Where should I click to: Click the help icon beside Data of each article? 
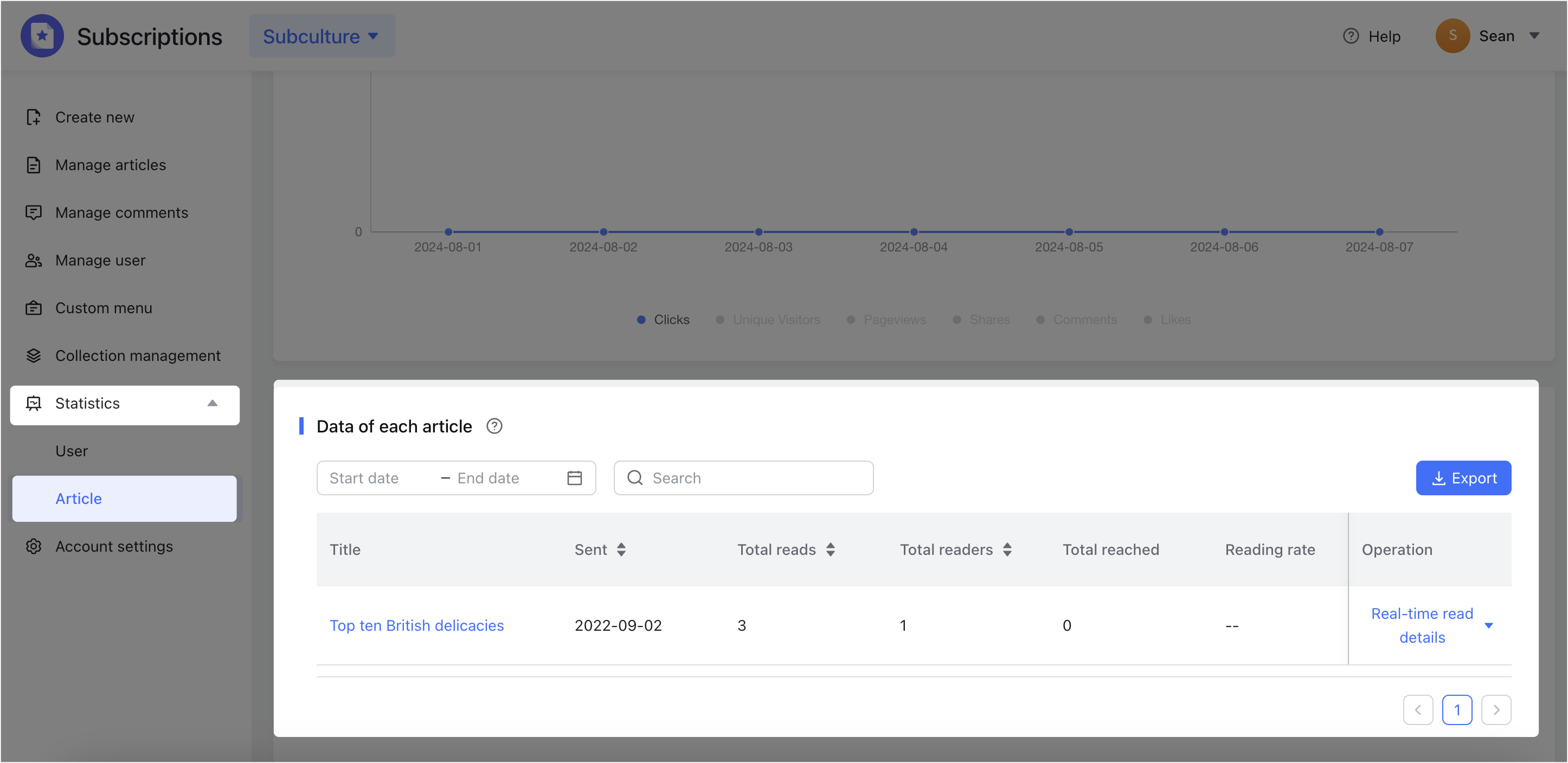494,426
